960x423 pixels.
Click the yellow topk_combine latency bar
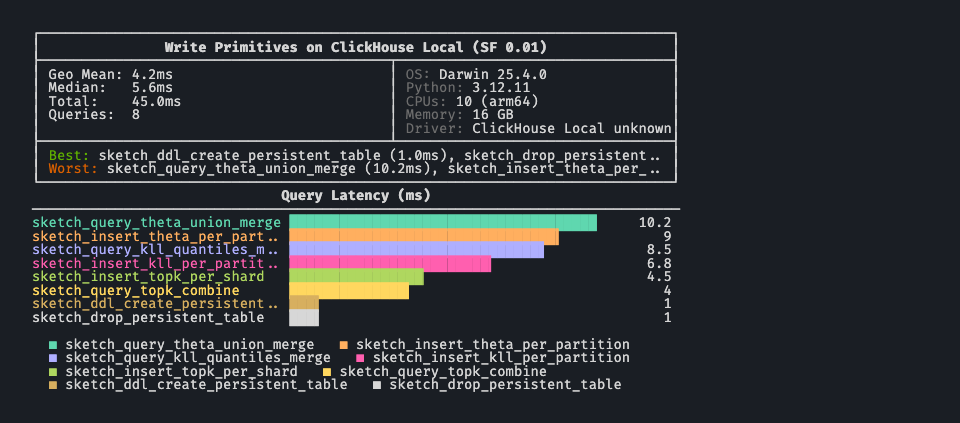coord(349,291)
